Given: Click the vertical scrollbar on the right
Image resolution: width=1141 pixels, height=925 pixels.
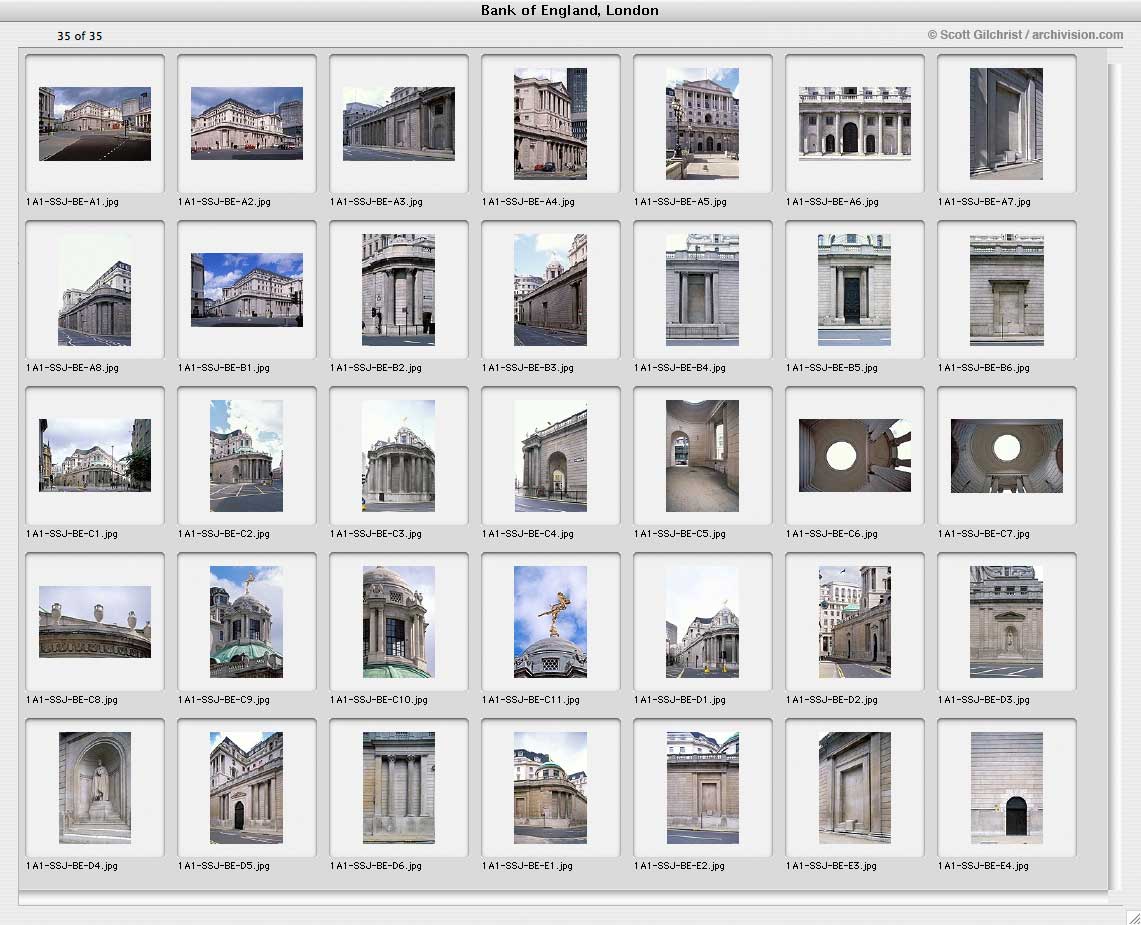Looking at the screenshot, I should point(1115,477).
